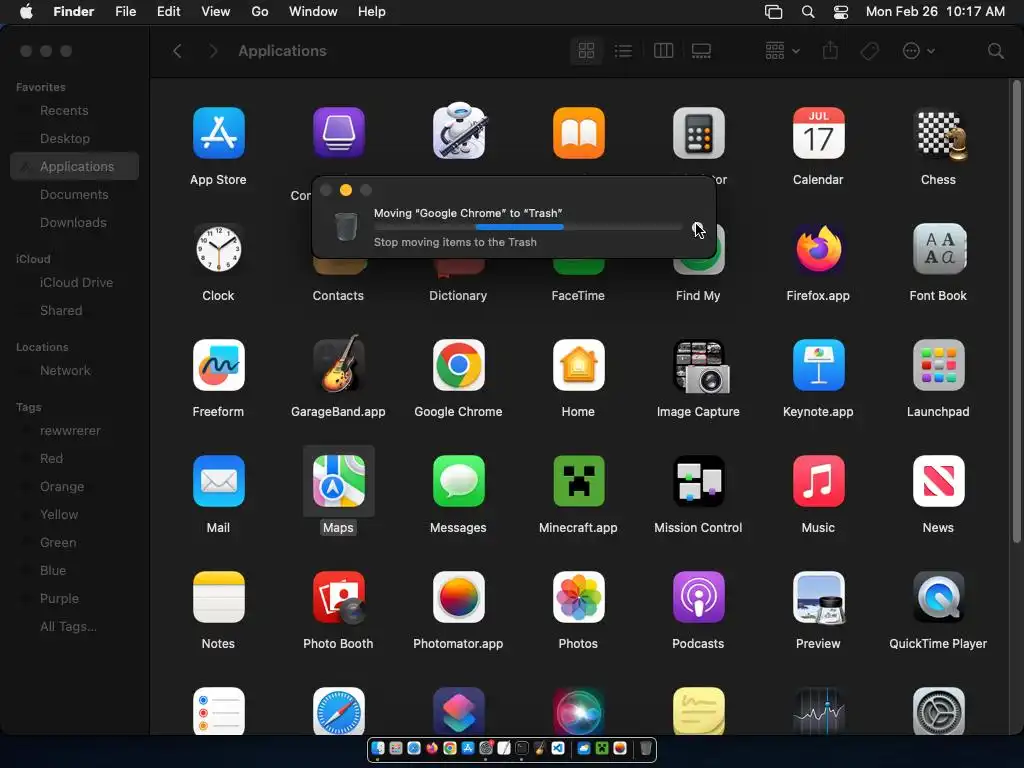The width and height of the screenshot is (1024, 768).
Task: Switch to list view
Action: pyautogui.click(x=623, y=51)
